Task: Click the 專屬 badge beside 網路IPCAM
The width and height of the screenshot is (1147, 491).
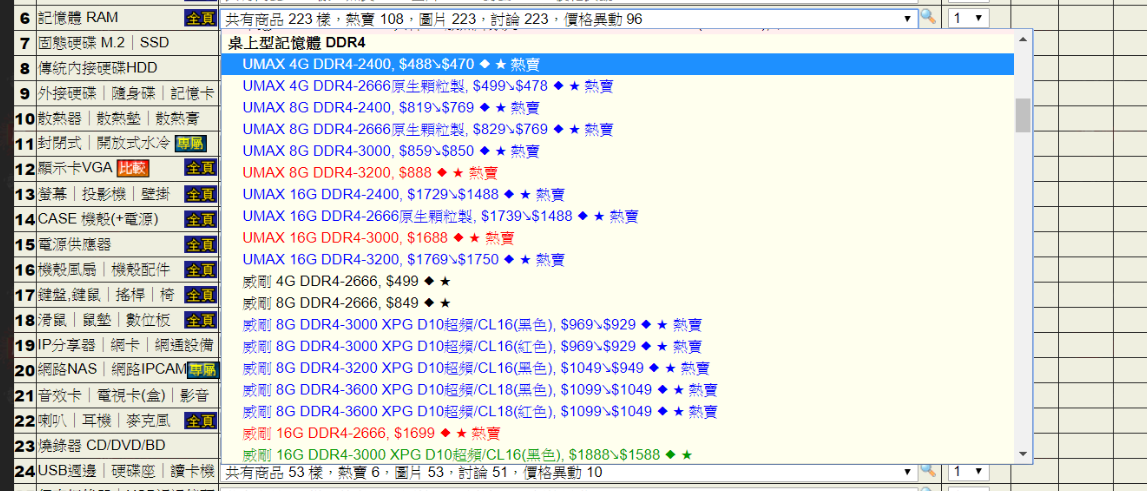Action: click(x=202, y=370)
